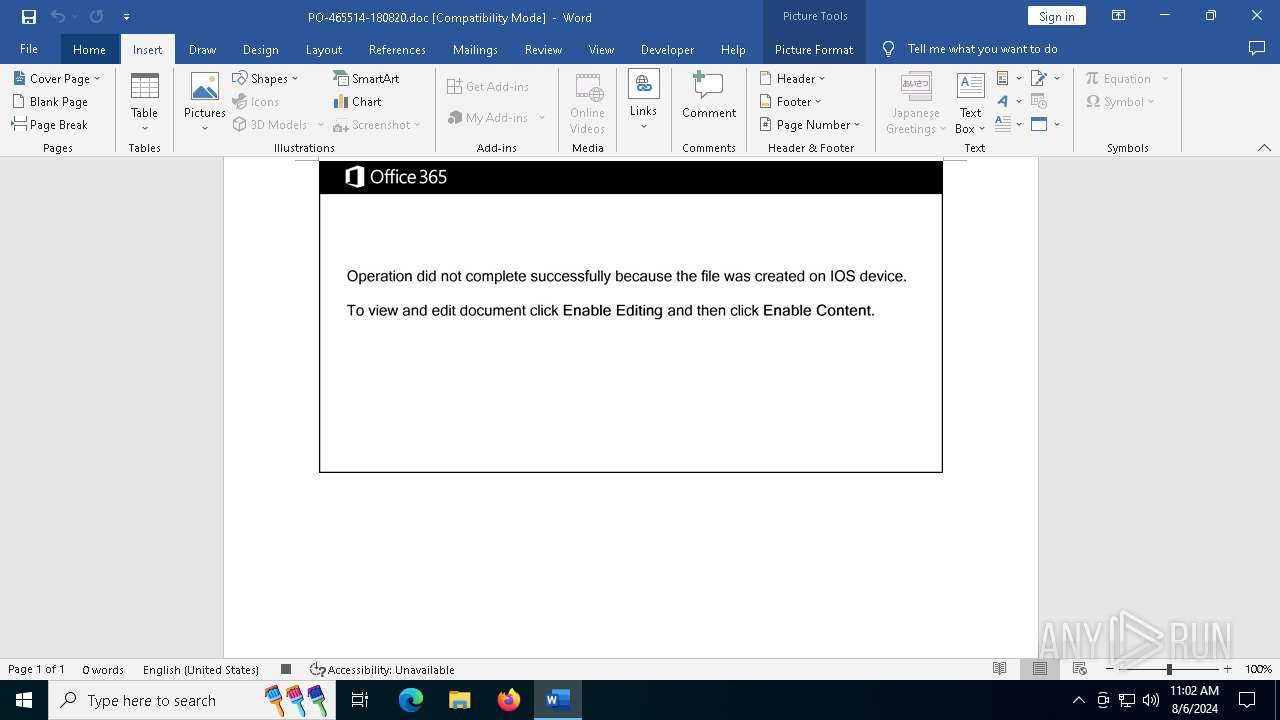Switch to Print Layout view
Viewport: 1280px width, 720px height.
[x=1040, y=669]
